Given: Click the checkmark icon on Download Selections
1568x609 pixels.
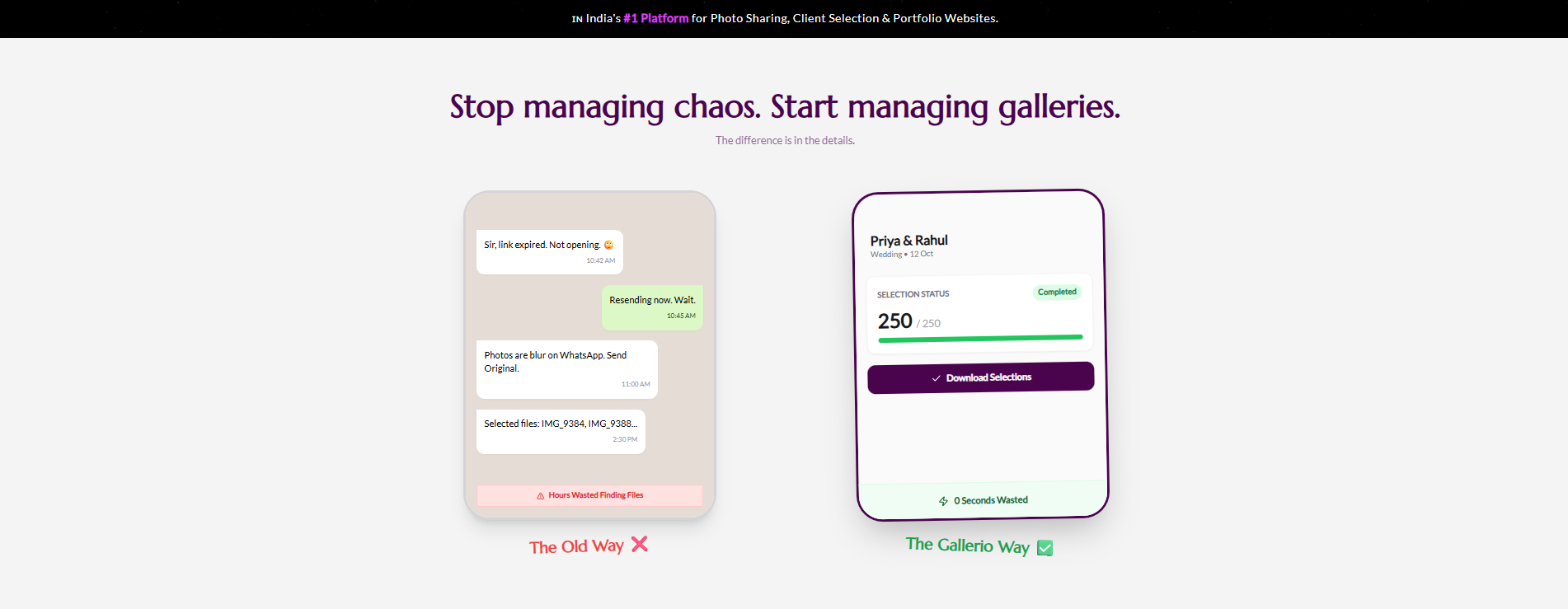Looking at the screenshot, I should 934,379.
